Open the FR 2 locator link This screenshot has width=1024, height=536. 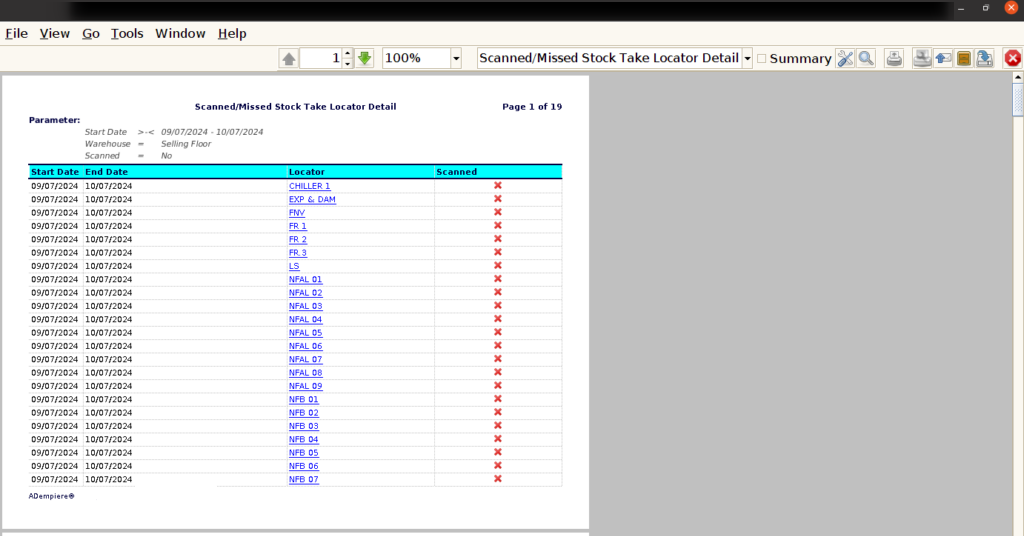click(x=298, y=240)
